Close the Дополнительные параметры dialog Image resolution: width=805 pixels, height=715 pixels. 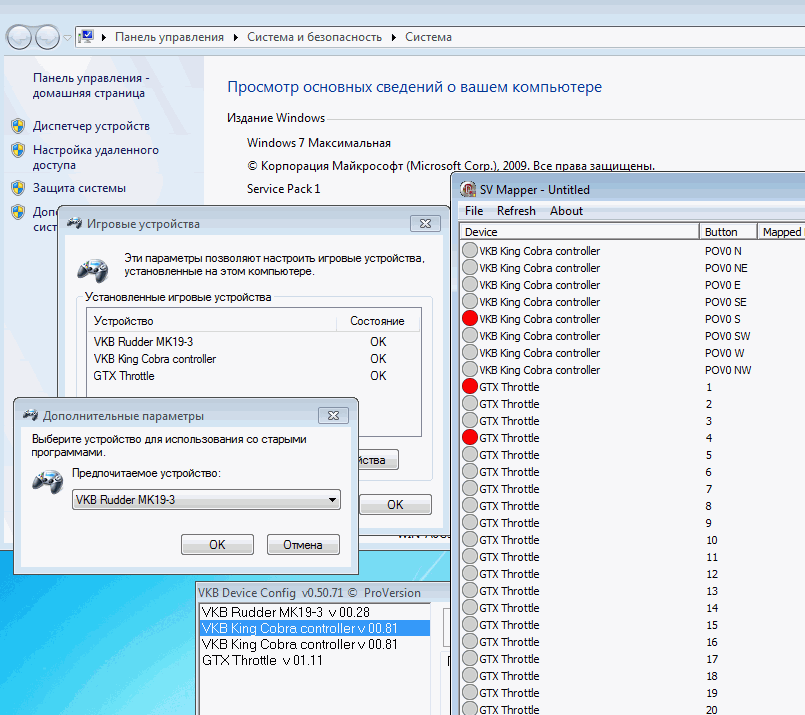[x=333, y=416]
